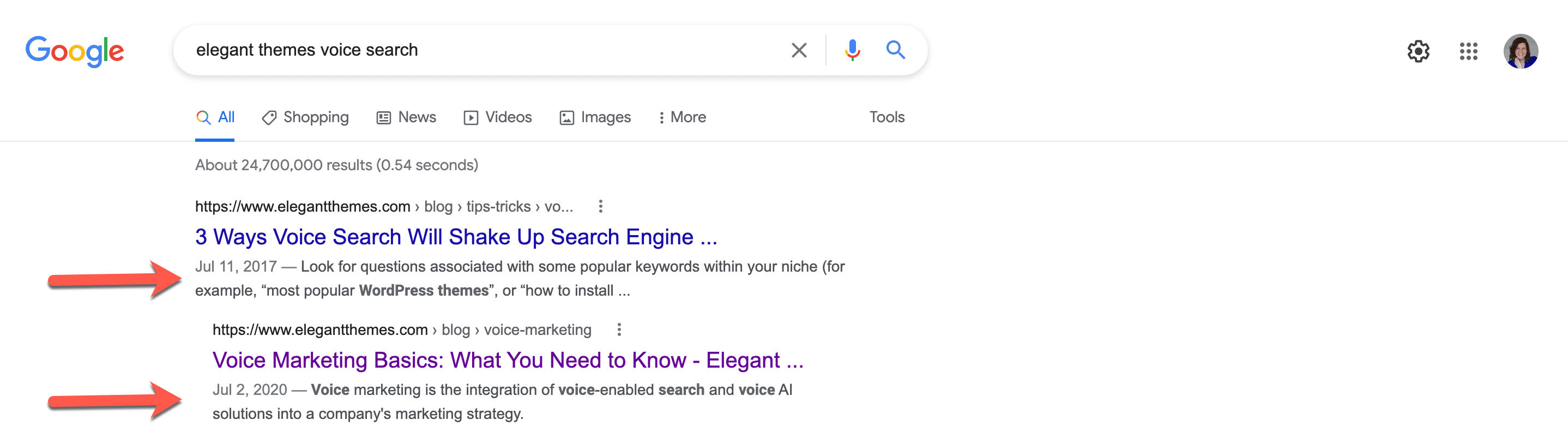Image resolution: width=1568 pixels, height=444 pixels.
Task: Select the All results tab
Action: coord(215,117)
